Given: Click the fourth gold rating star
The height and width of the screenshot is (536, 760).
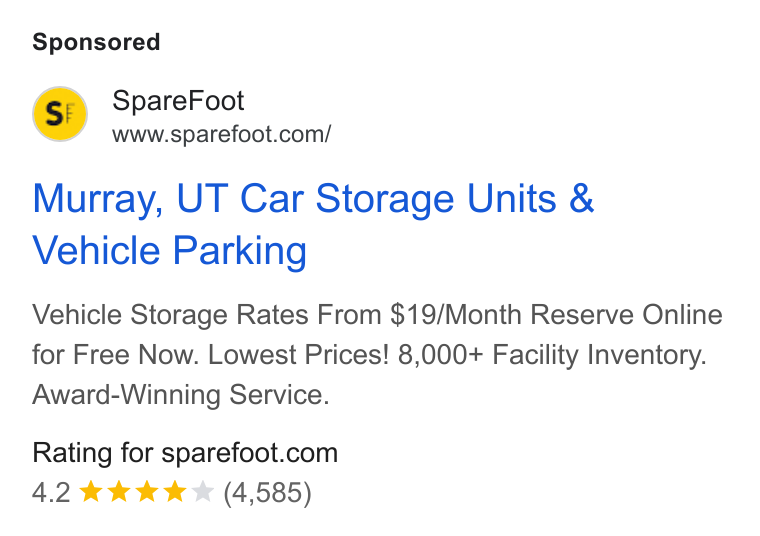Looking at the screenshot, I should coord(174,492).
